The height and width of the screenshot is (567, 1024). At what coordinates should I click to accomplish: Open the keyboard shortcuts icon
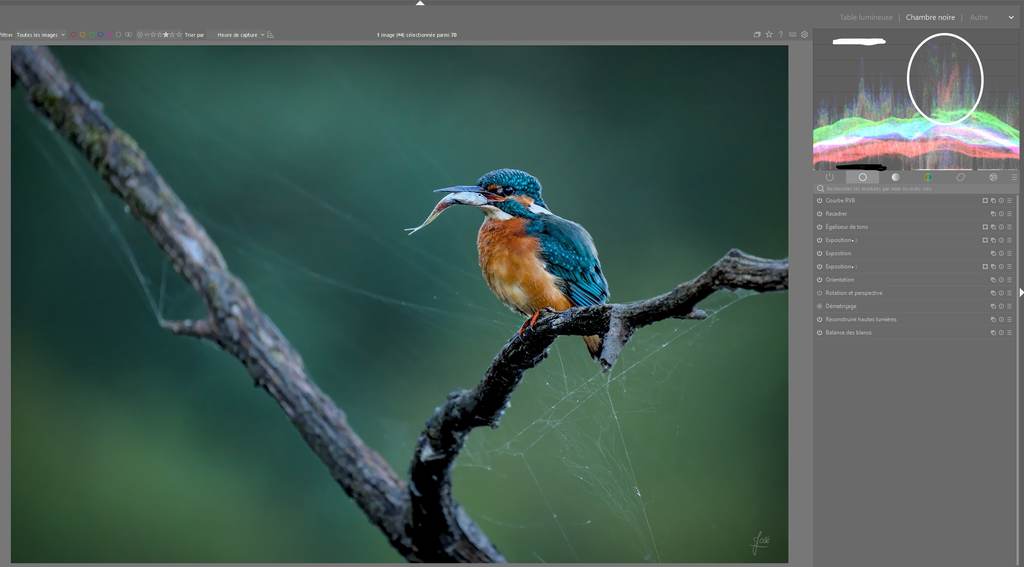[x=792, y=35]
